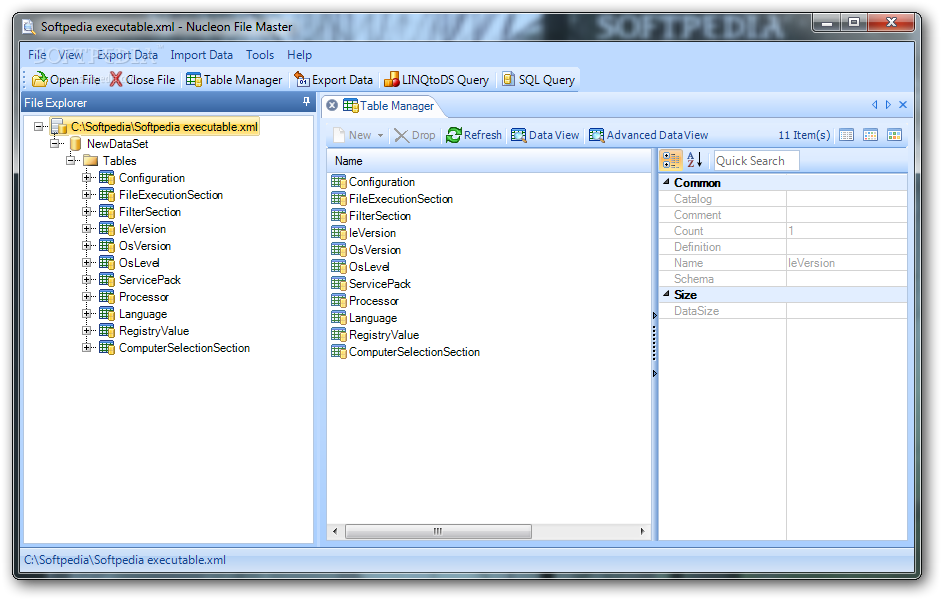942x600 pixels.
Task: Select the Softpedia executable.xml file node
Action: [x=156, y=126]
